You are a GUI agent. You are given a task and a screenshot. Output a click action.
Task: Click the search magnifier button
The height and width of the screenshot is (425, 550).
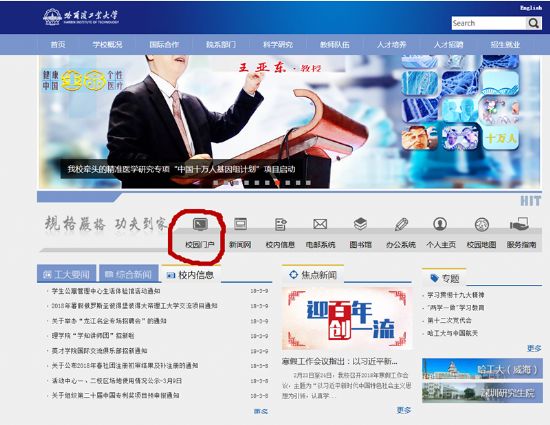click(534, 23)
